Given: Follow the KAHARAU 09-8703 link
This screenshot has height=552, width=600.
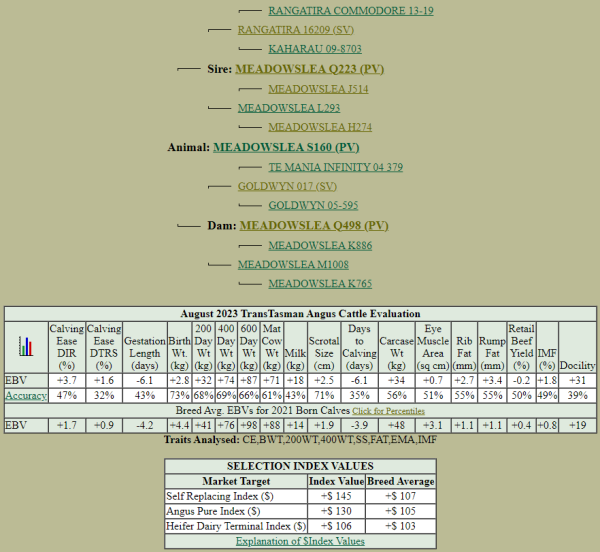Looking at the screenshot, I should pyautogui.click(x=315, y=49).
